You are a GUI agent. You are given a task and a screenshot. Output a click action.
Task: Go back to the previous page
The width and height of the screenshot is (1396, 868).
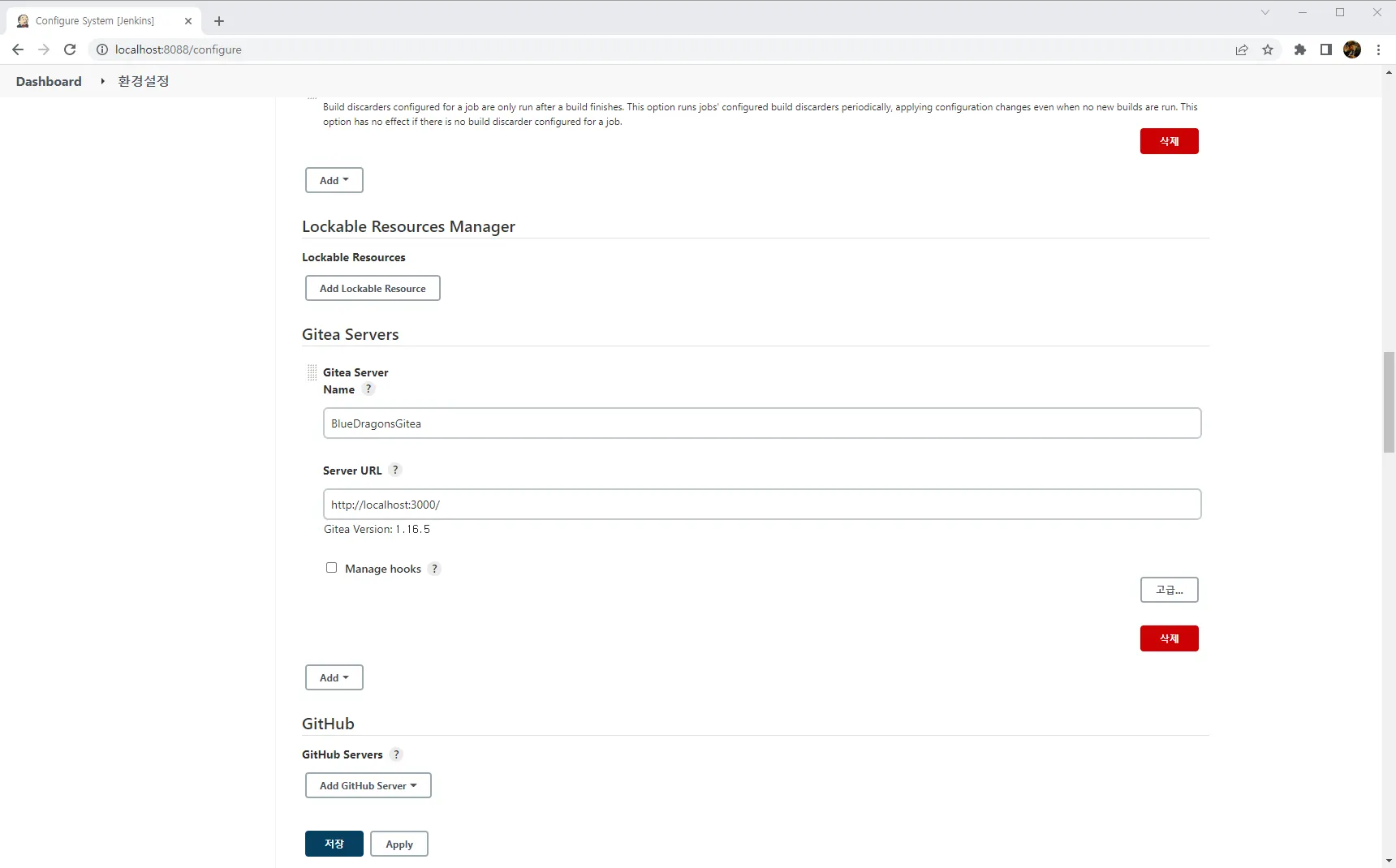coord(18,49)
